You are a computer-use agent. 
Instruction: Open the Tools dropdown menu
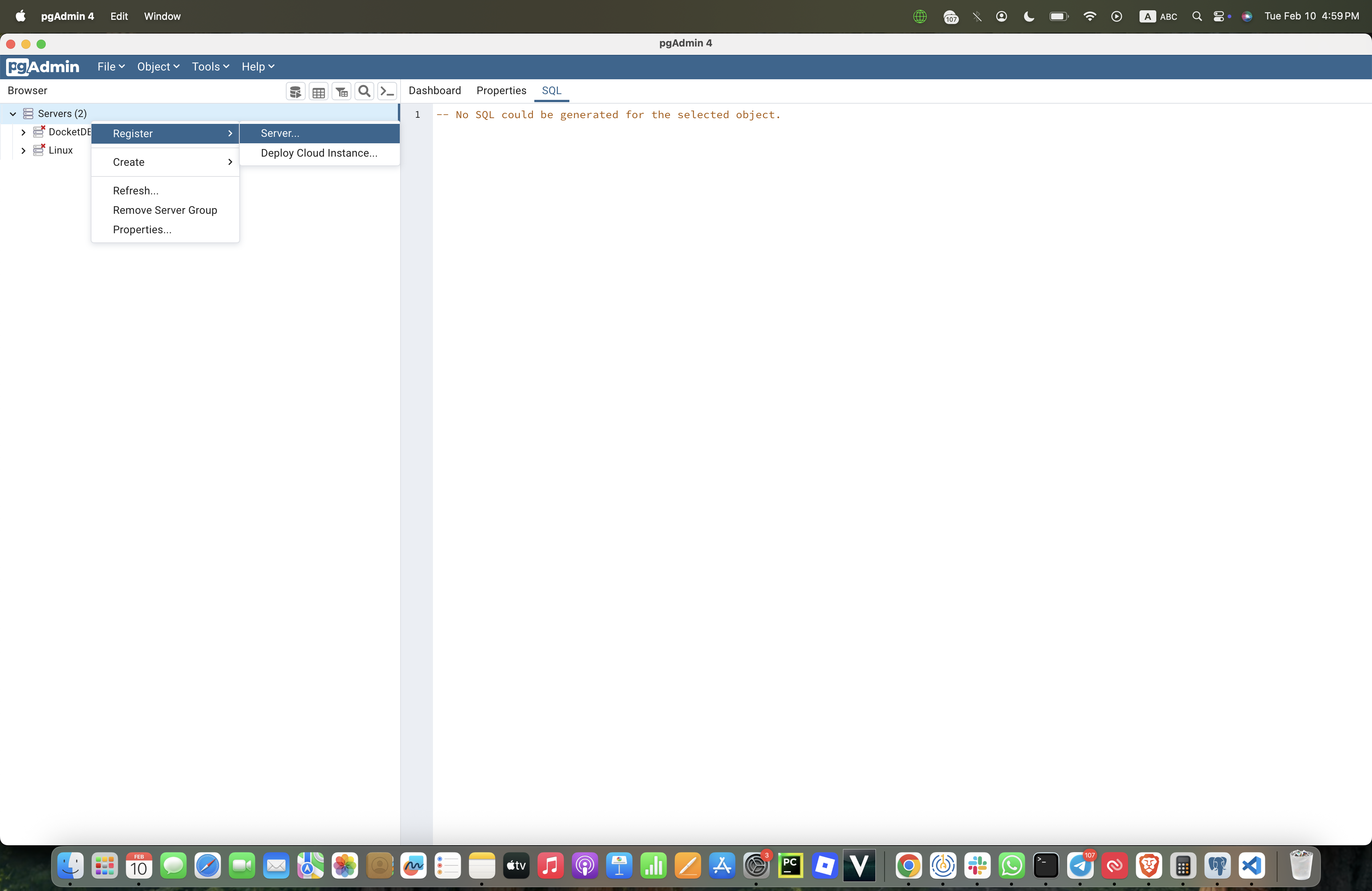[x=210, y=67]
